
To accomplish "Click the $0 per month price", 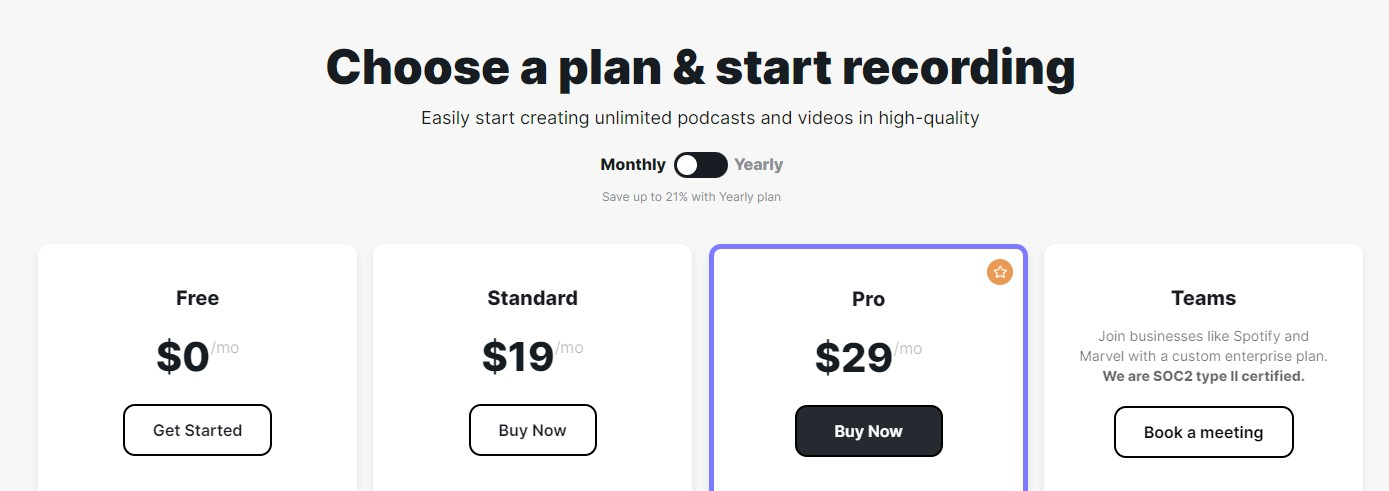I will coord(197,356).
